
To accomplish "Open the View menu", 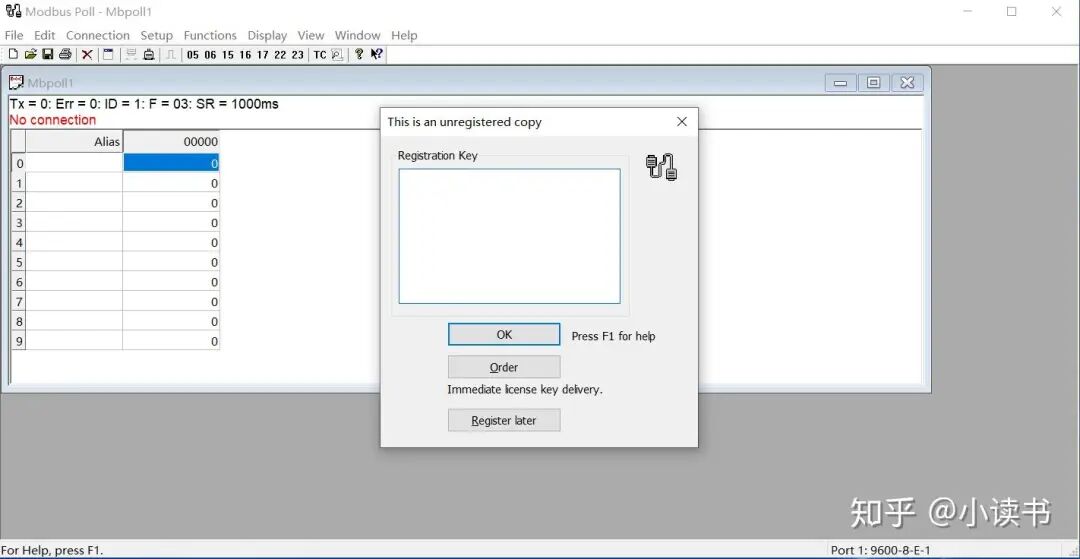I will coord(311,35).
